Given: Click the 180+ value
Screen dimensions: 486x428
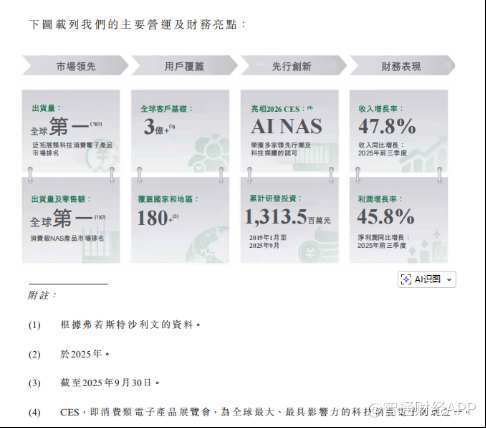Looking at the screenshot, I should click(158, 218).
